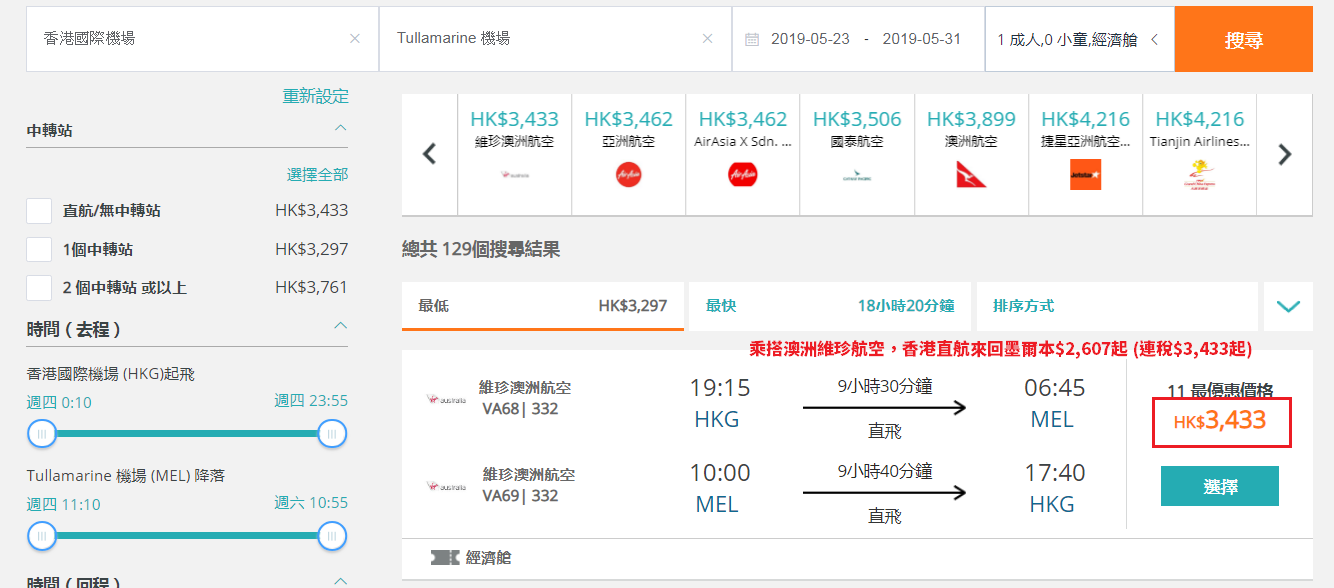Screen dimensions: 1334x588
Task: Select the Tianjin Airlines HK$4,216 card
Action: [x=1199, y=154]
